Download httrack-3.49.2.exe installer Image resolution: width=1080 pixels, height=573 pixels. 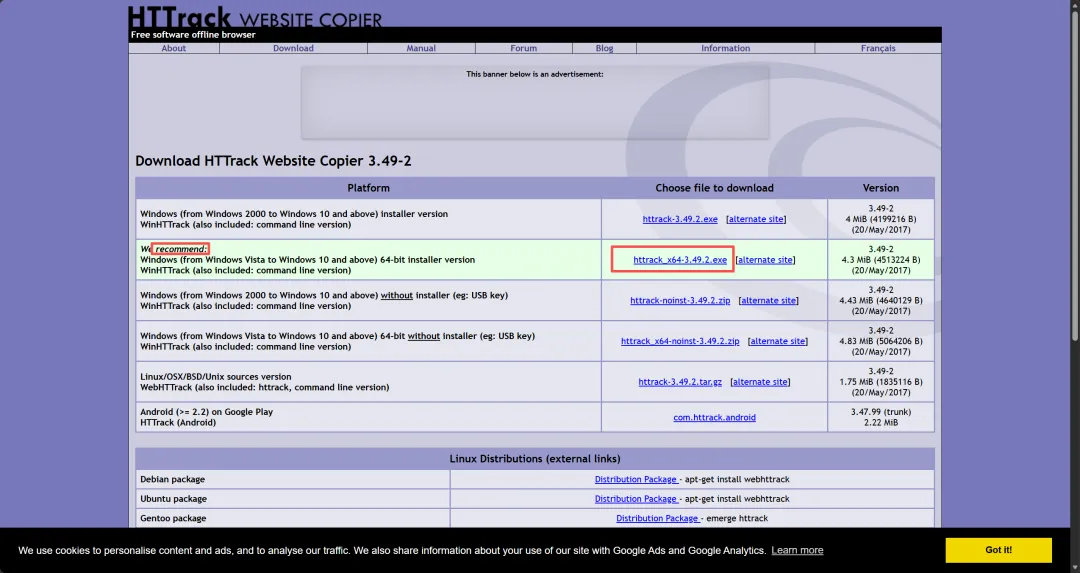680,219
